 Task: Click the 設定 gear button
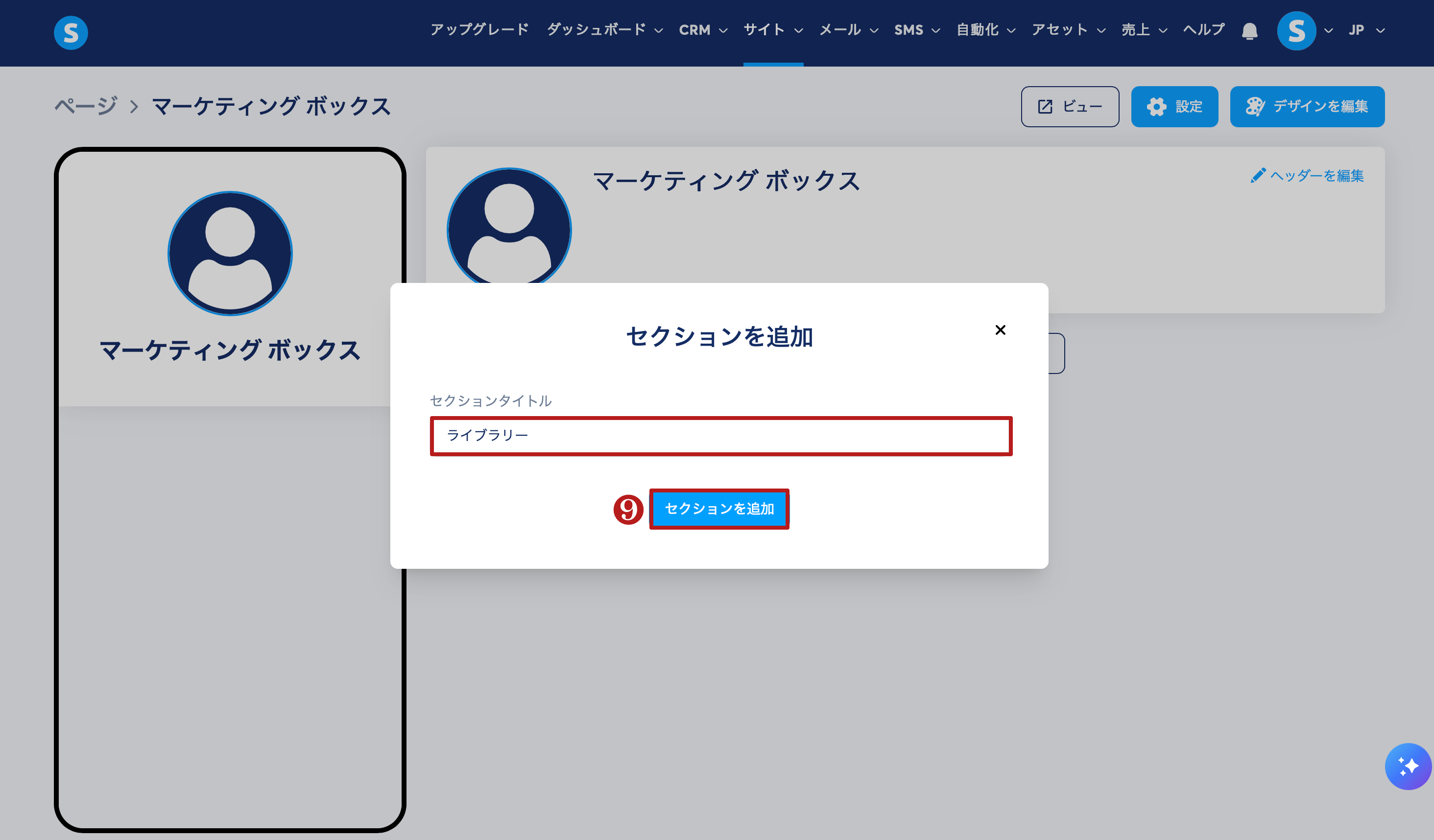(x=1174, y=106)
